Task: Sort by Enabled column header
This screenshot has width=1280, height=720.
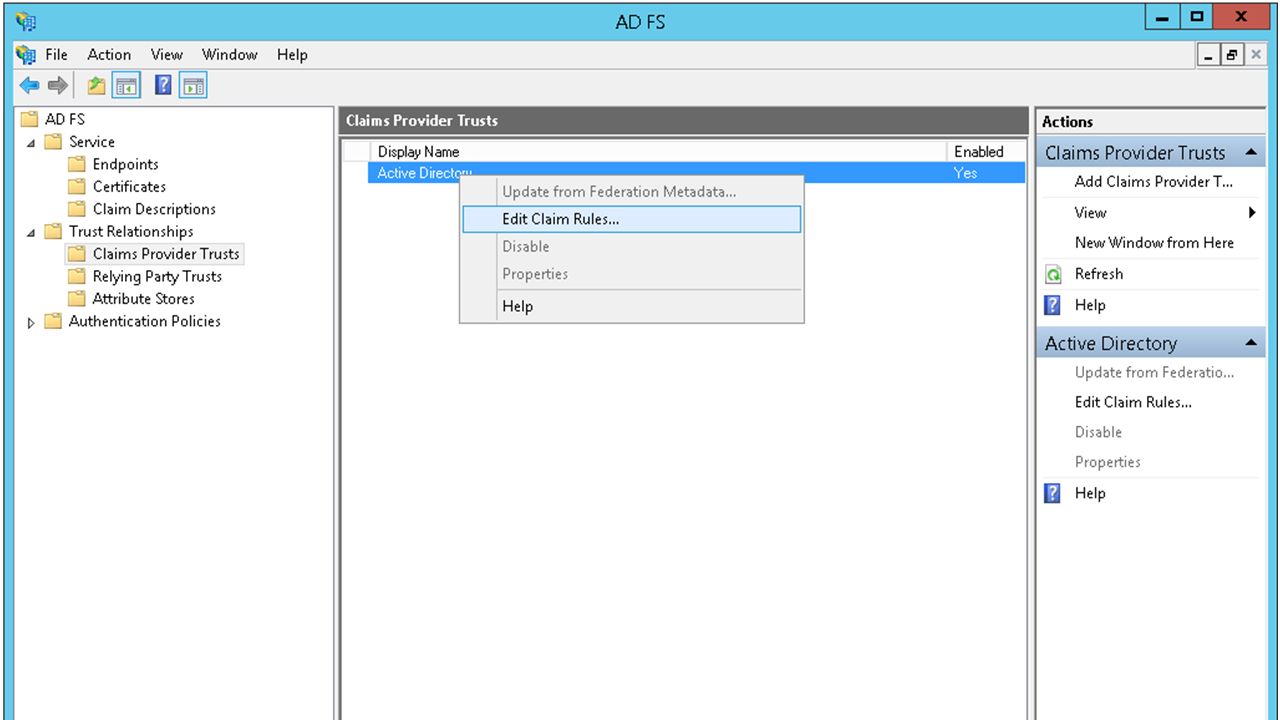Action: click(986, 152)
